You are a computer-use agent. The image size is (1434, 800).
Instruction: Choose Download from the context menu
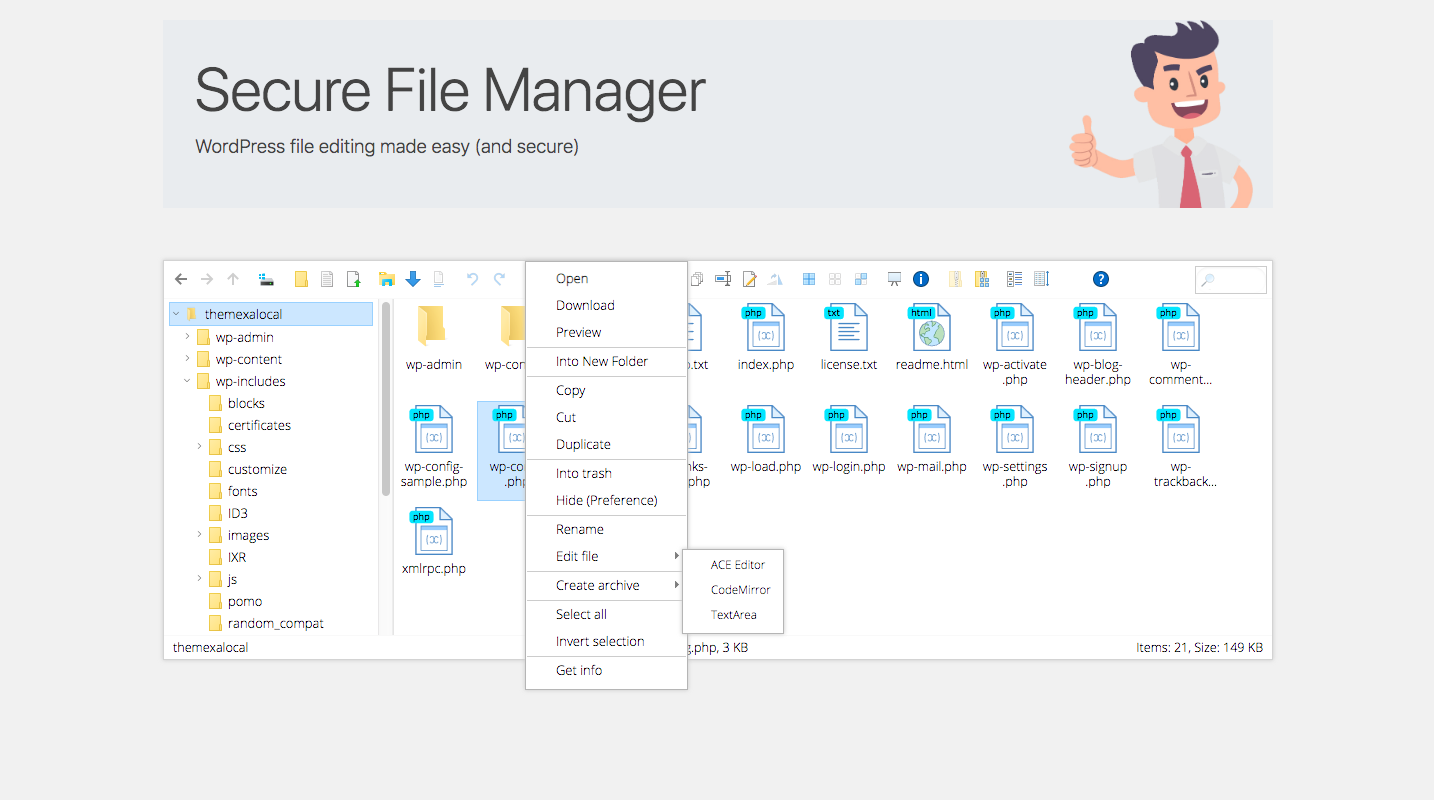point(606,305)
